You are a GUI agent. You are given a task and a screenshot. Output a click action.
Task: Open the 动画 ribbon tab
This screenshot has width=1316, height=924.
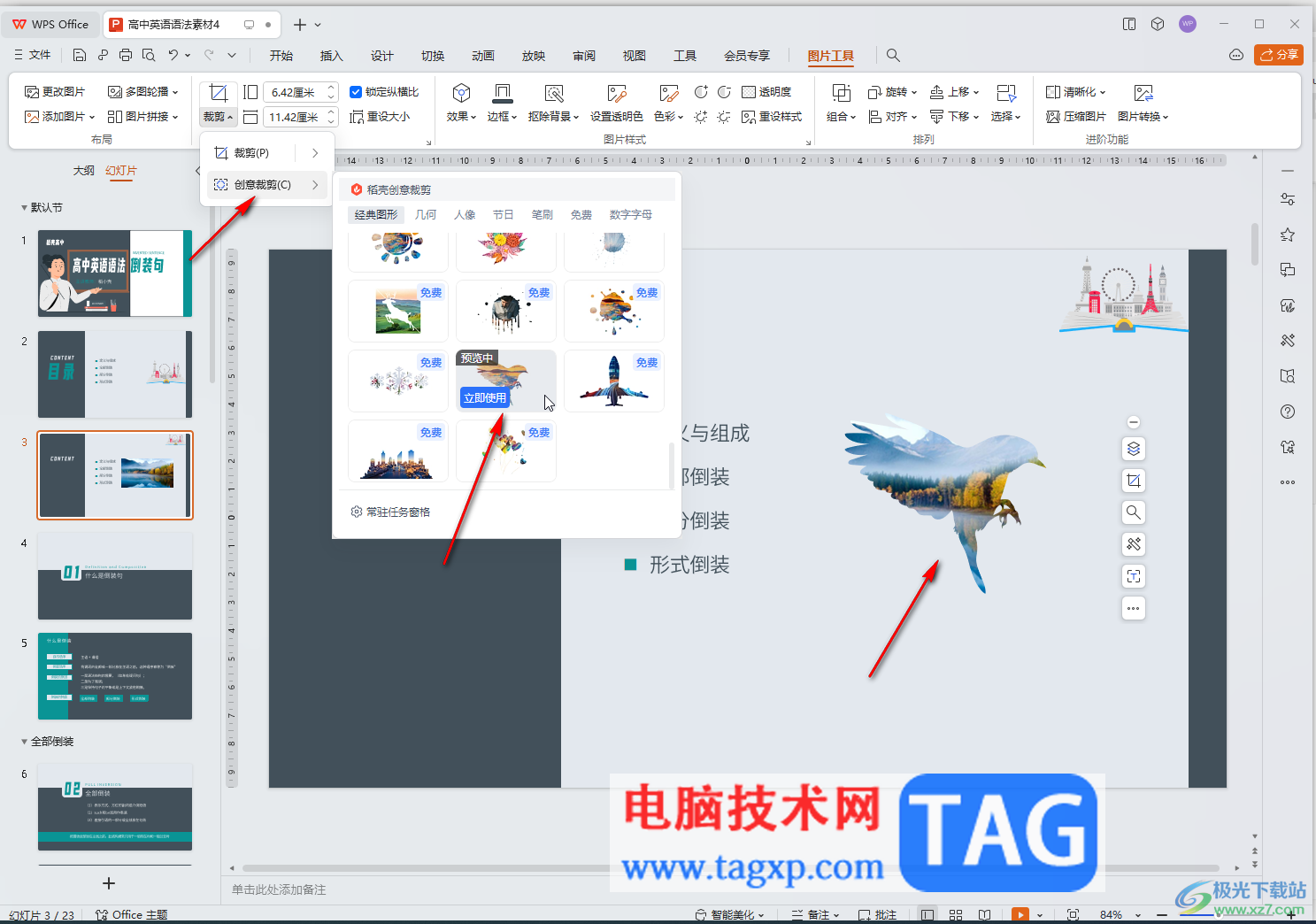pyautogui.click(x=482, y=56)
